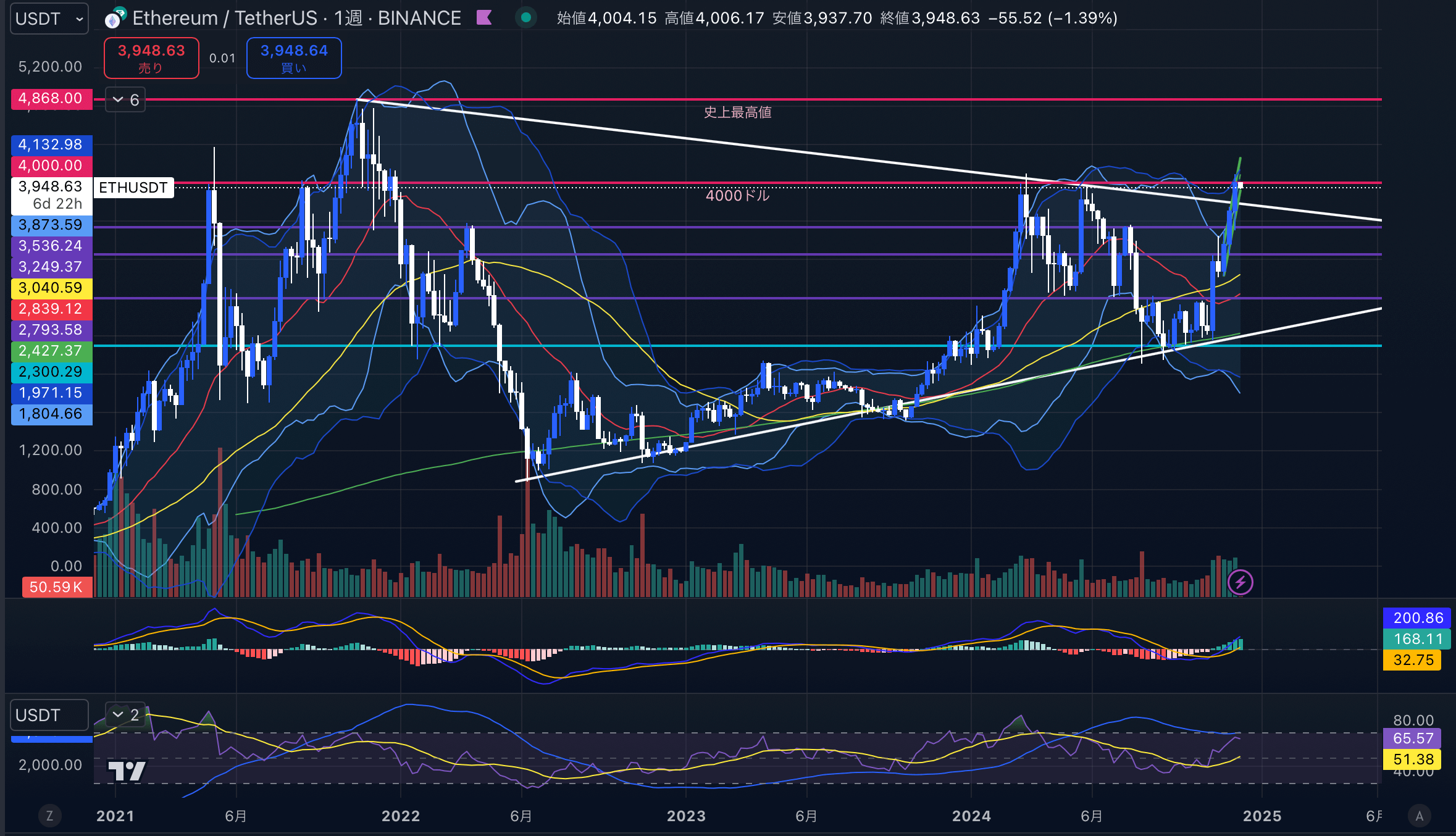Click the 2,793.58 purple price label
Viewport: 1456px width, 836px height.
click(51, 330)
